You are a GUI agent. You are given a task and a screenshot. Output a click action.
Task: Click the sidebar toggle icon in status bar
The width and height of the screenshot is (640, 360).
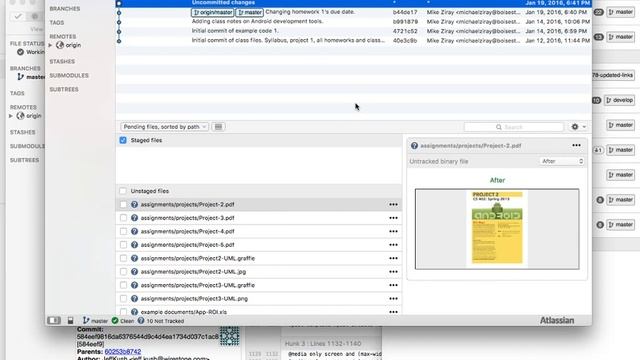54,321
